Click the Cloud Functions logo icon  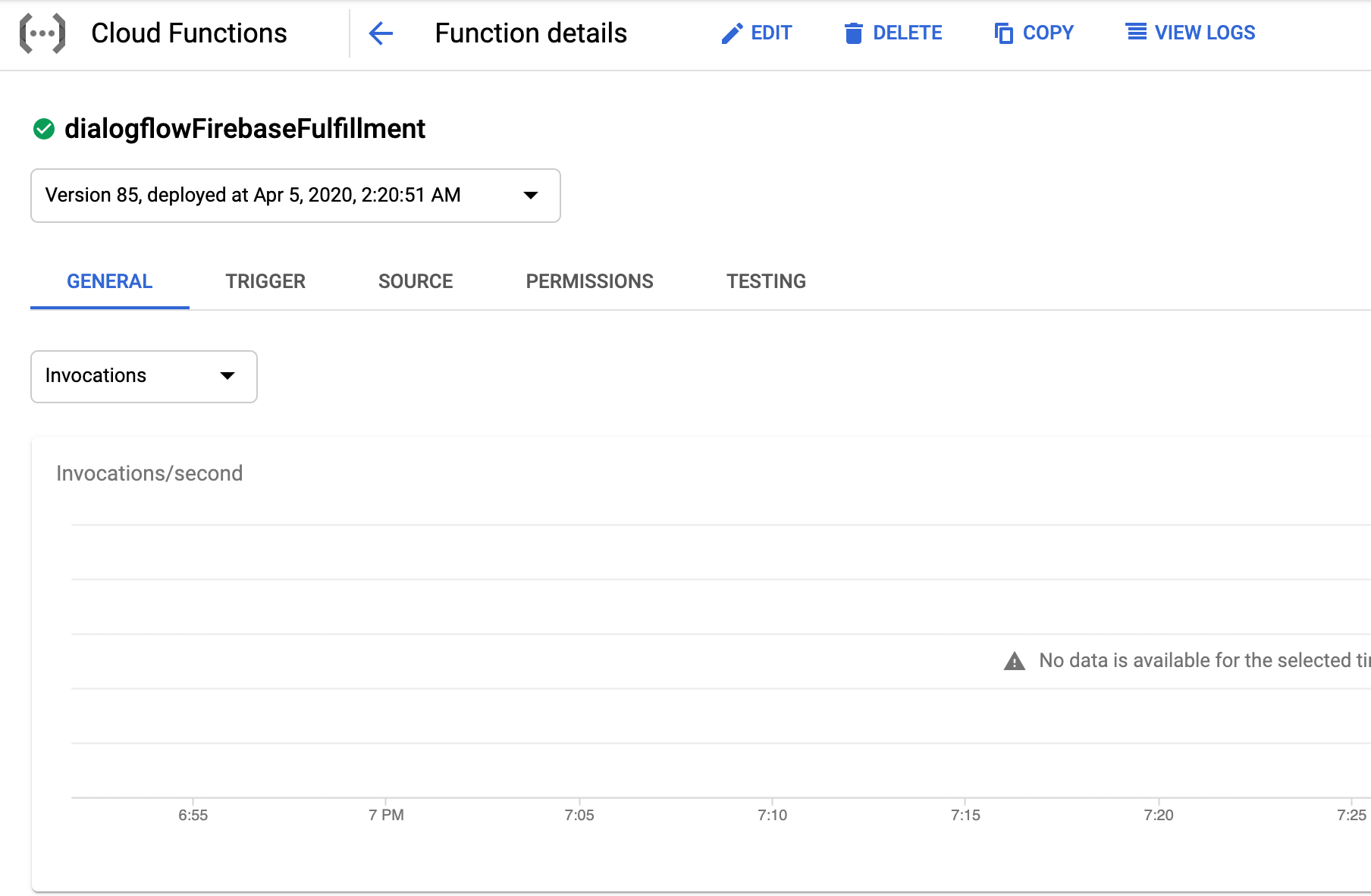click(42, 33)
